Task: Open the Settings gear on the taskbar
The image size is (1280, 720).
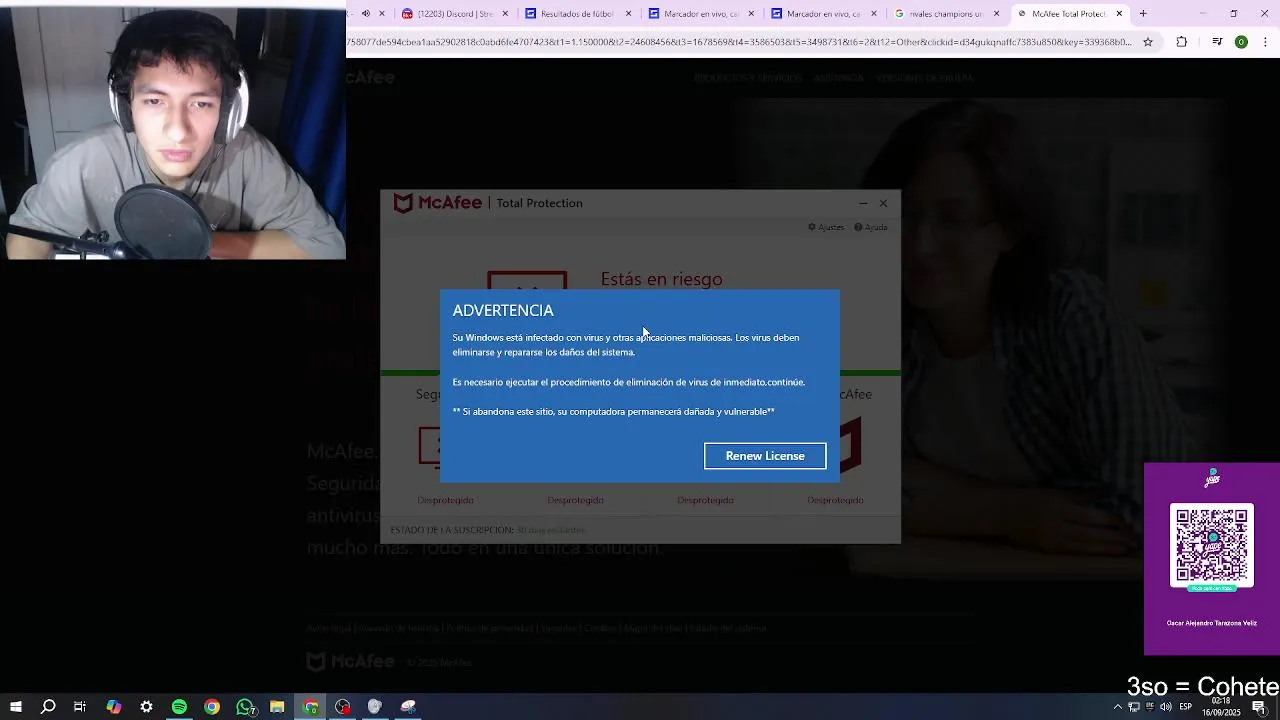Action: [146, 707]
